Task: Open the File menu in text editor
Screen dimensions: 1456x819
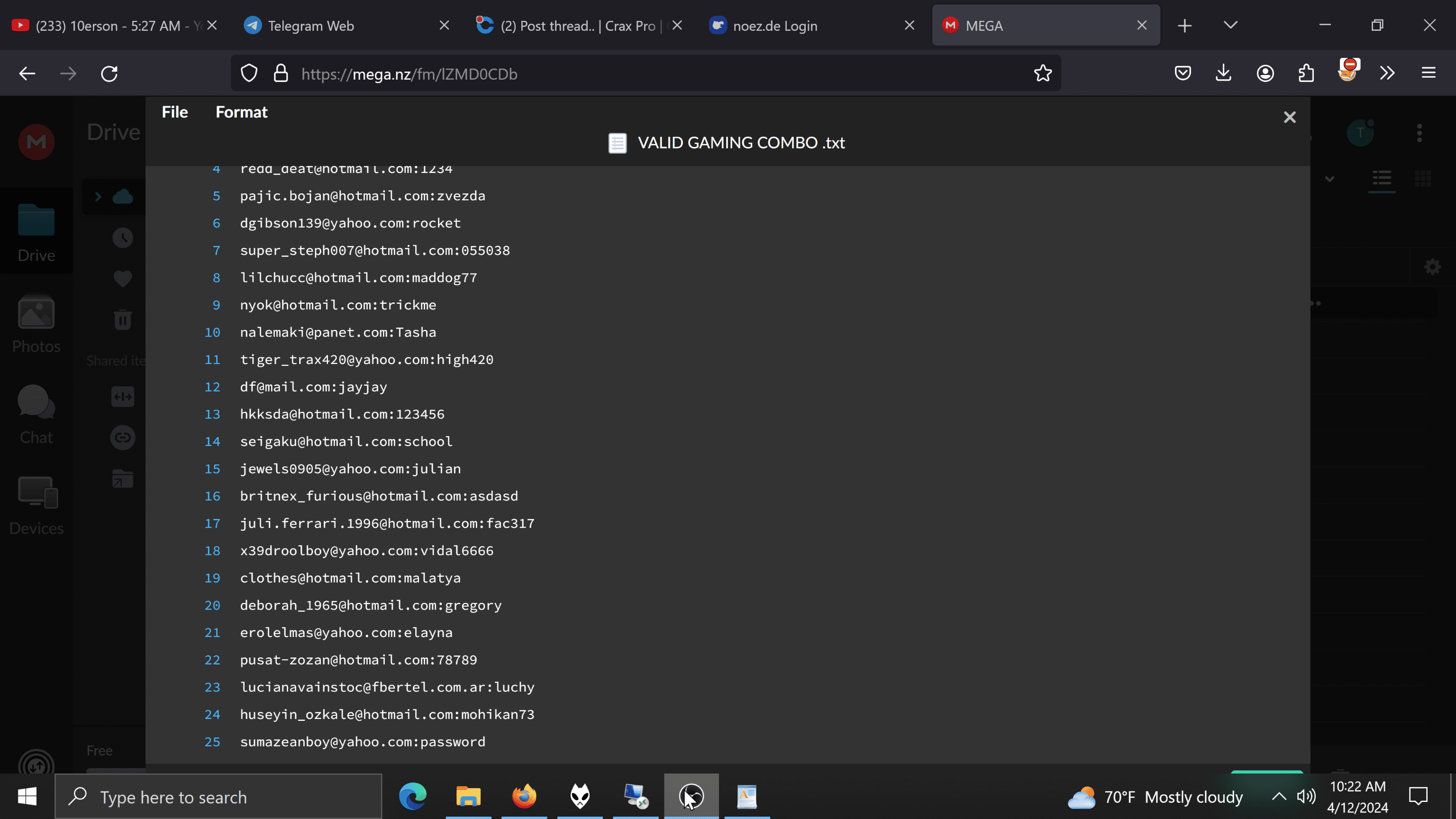Action: click(174, 112)
